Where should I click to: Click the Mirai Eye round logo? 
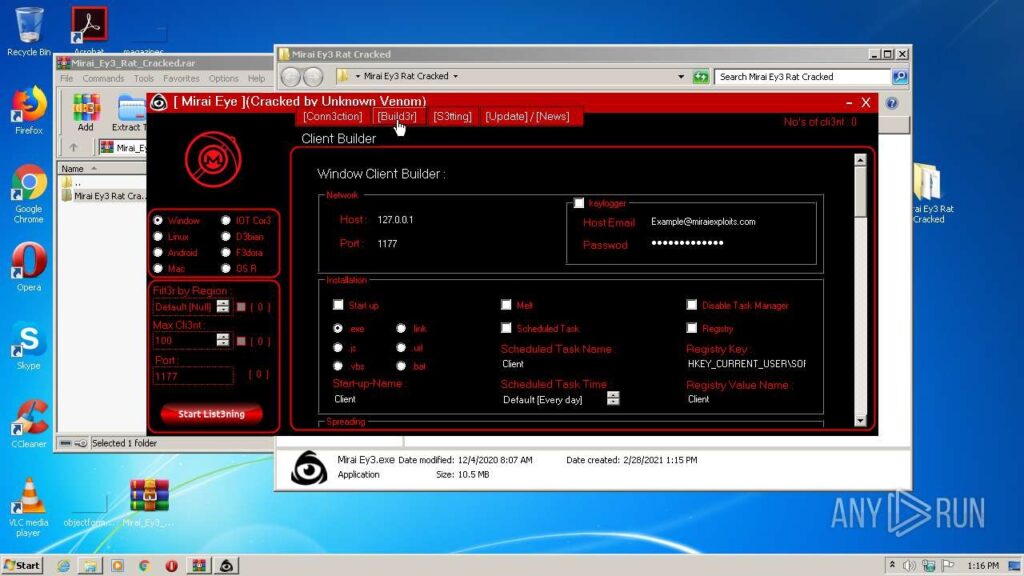pyautogui.click(x=213, y=159)
